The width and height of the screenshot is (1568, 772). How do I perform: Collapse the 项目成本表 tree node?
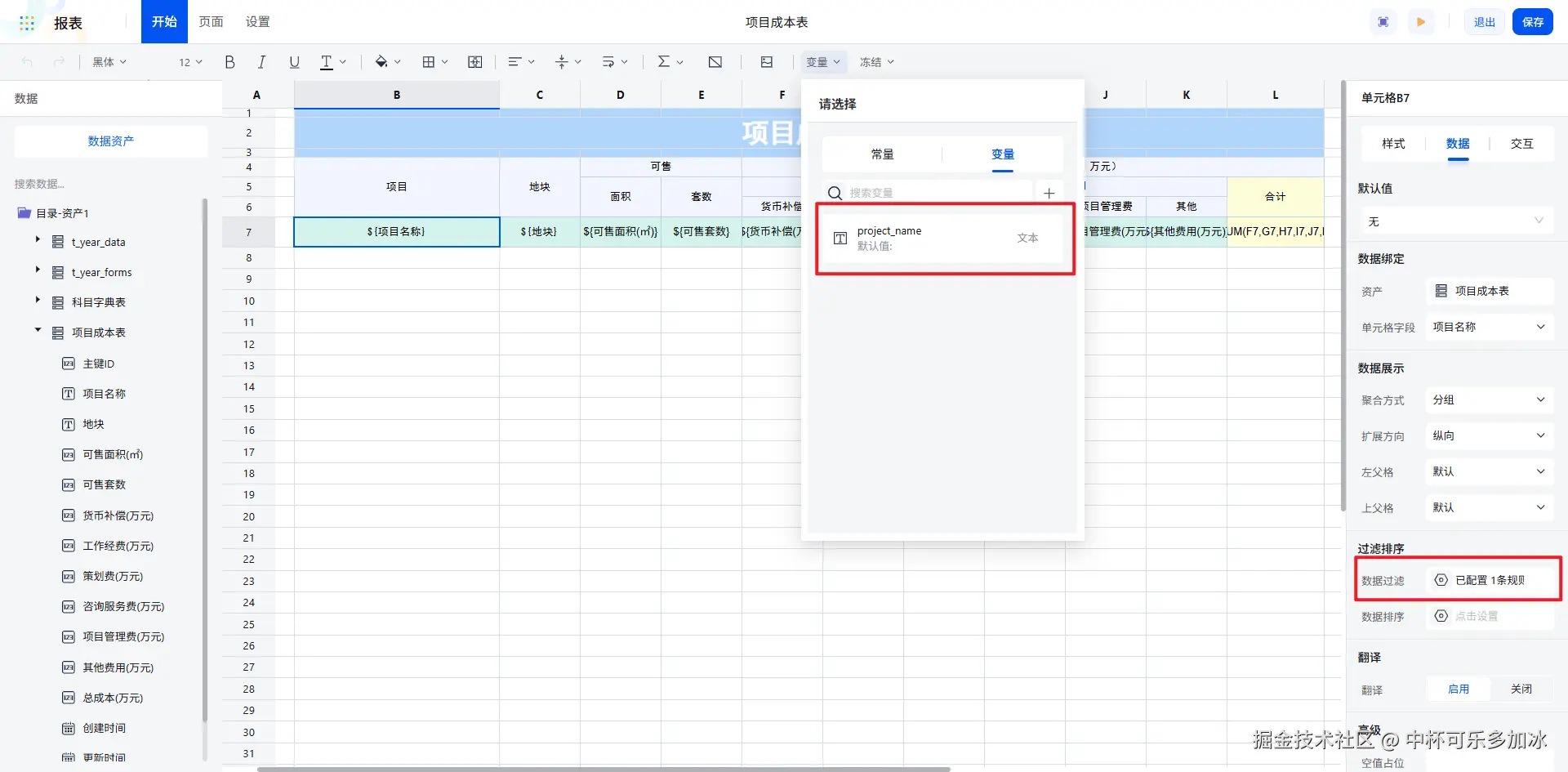pos(38,330)
